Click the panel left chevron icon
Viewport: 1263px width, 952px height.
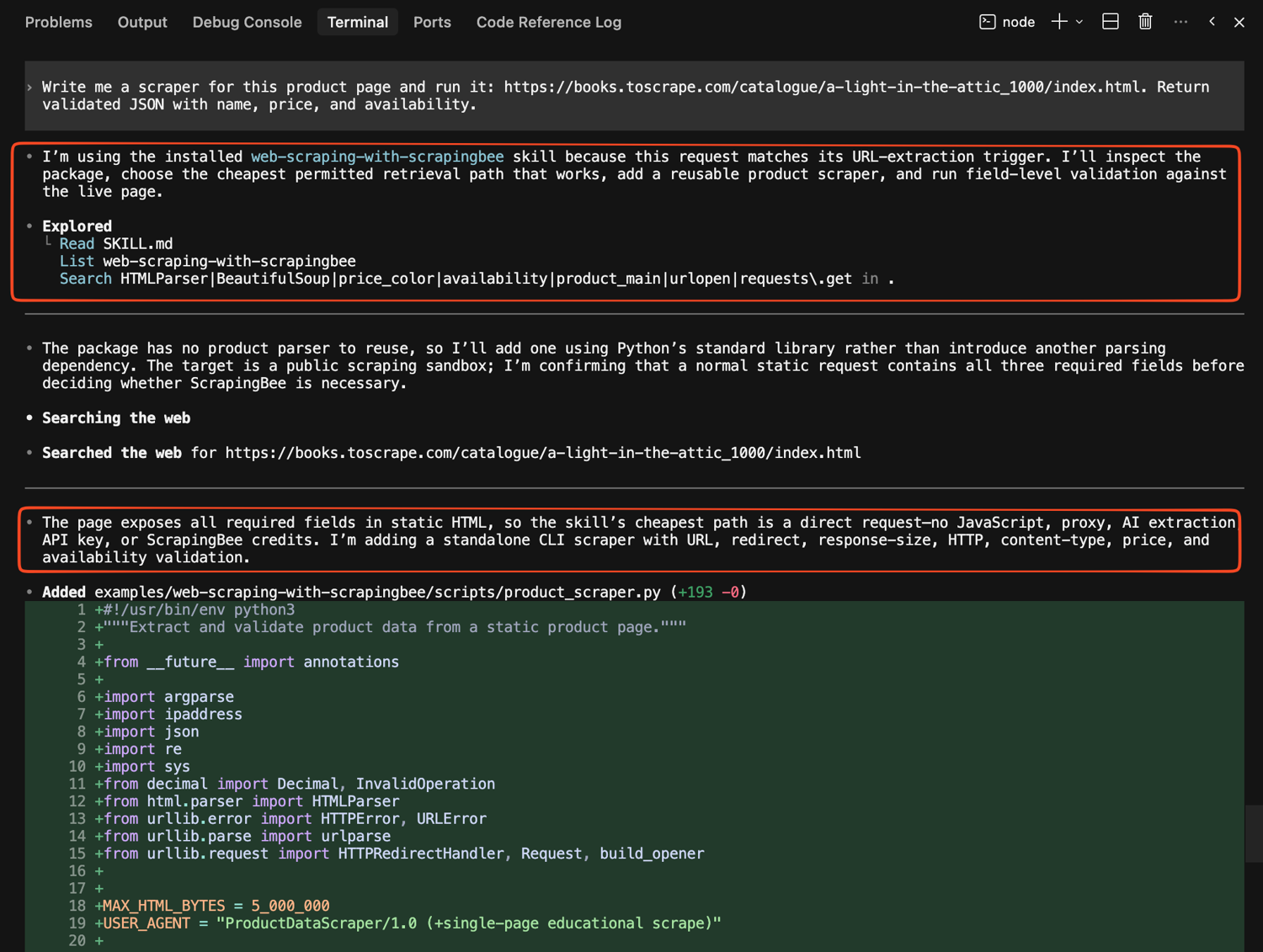(x=1212, y=22)
